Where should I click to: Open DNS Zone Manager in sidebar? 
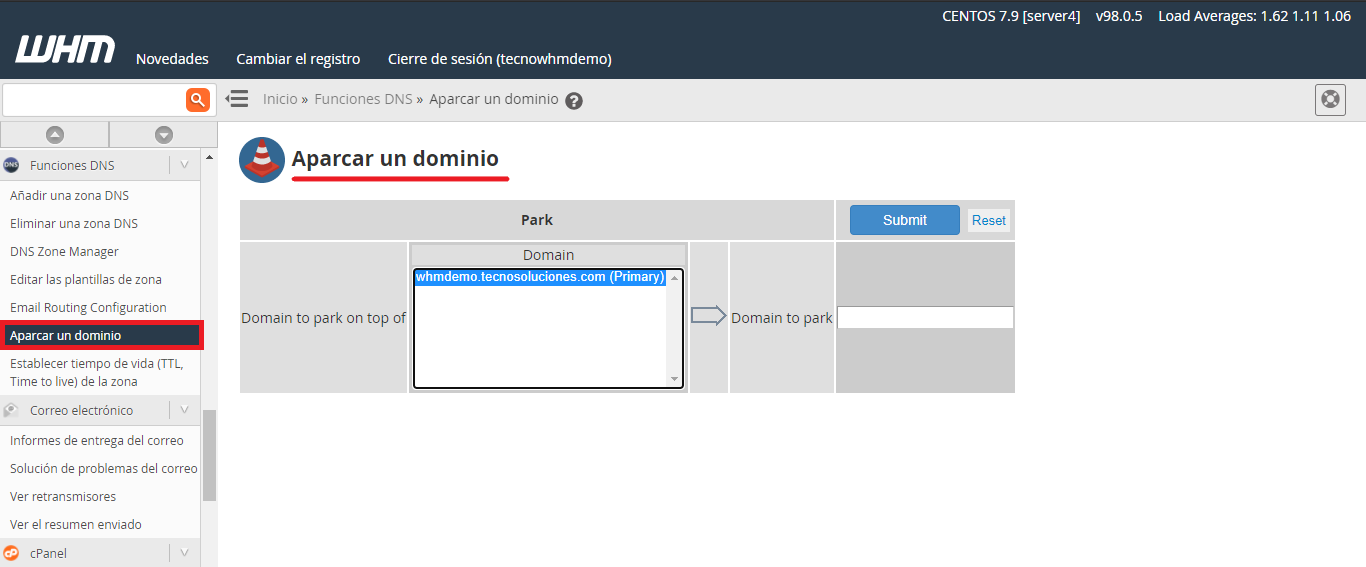click(64, 252)
